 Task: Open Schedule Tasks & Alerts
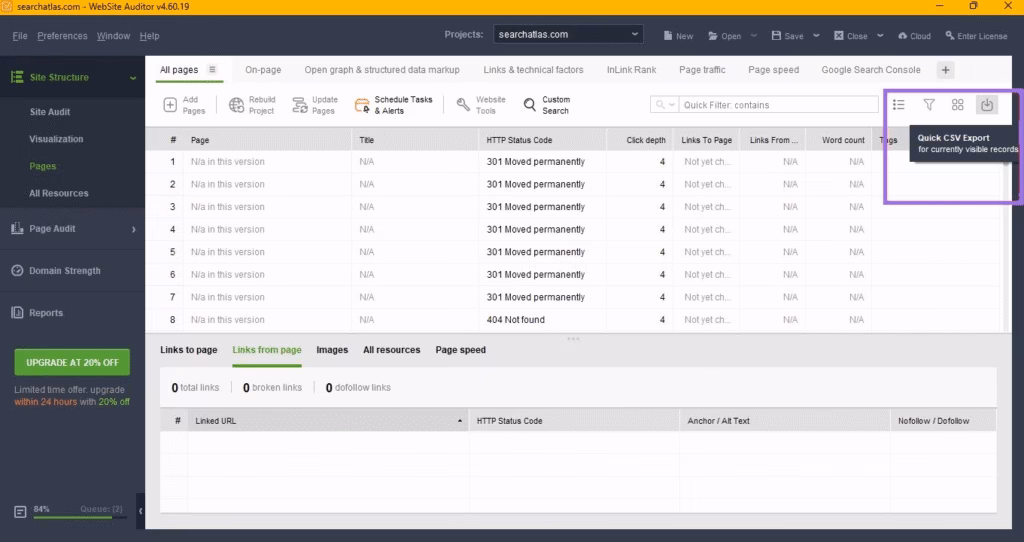[x=363, y=105]
